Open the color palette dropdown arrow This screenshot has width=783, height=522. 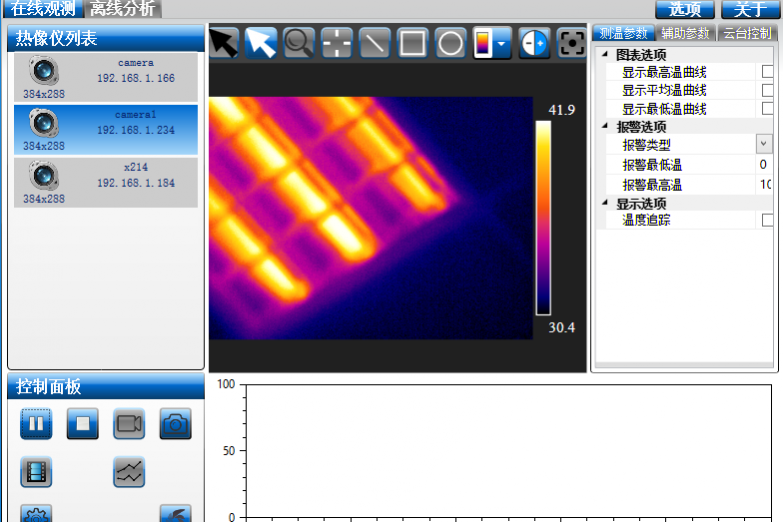click(502, 43)
